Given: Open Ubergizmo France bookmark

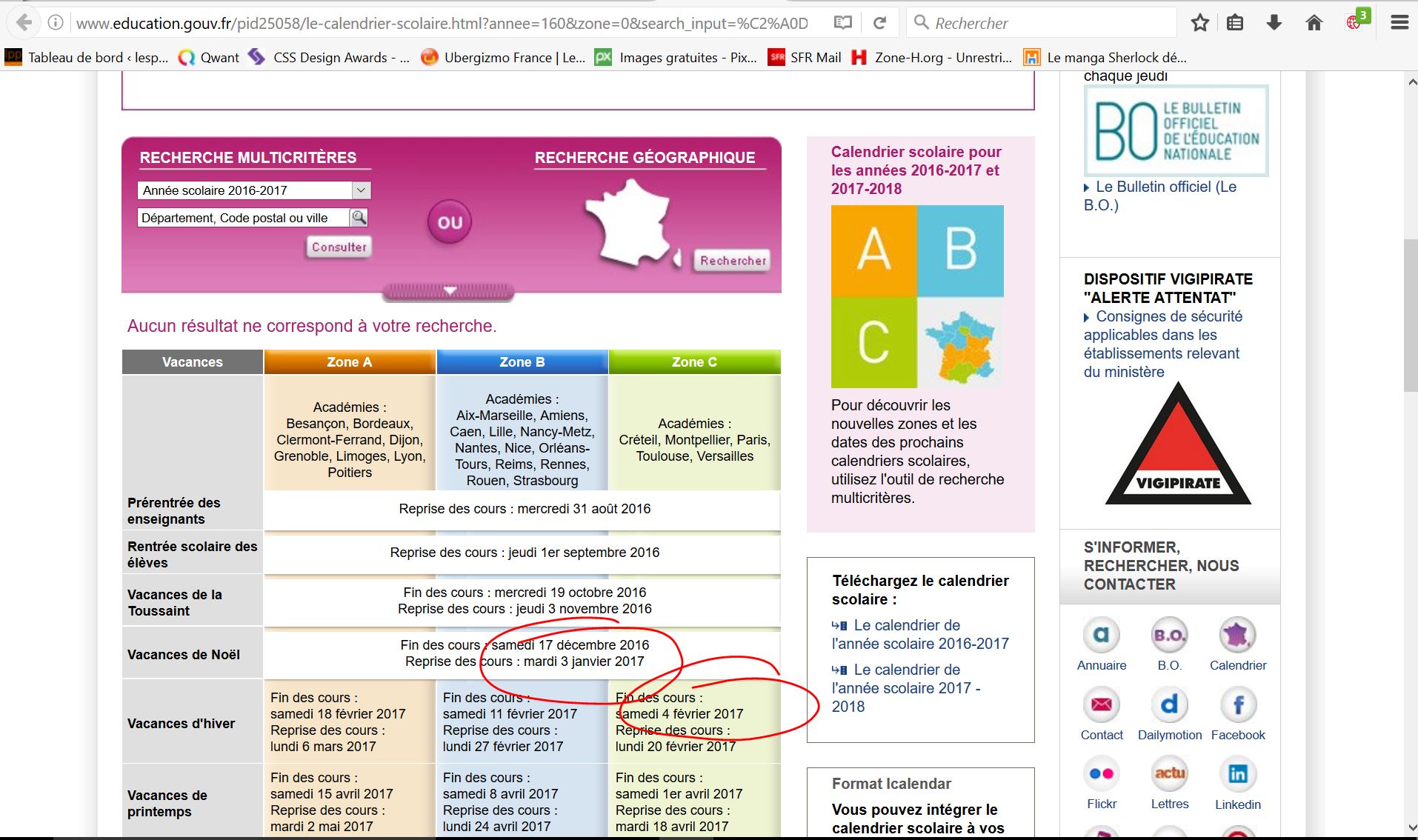Looking at the screenshot, I should click(503, 57).
